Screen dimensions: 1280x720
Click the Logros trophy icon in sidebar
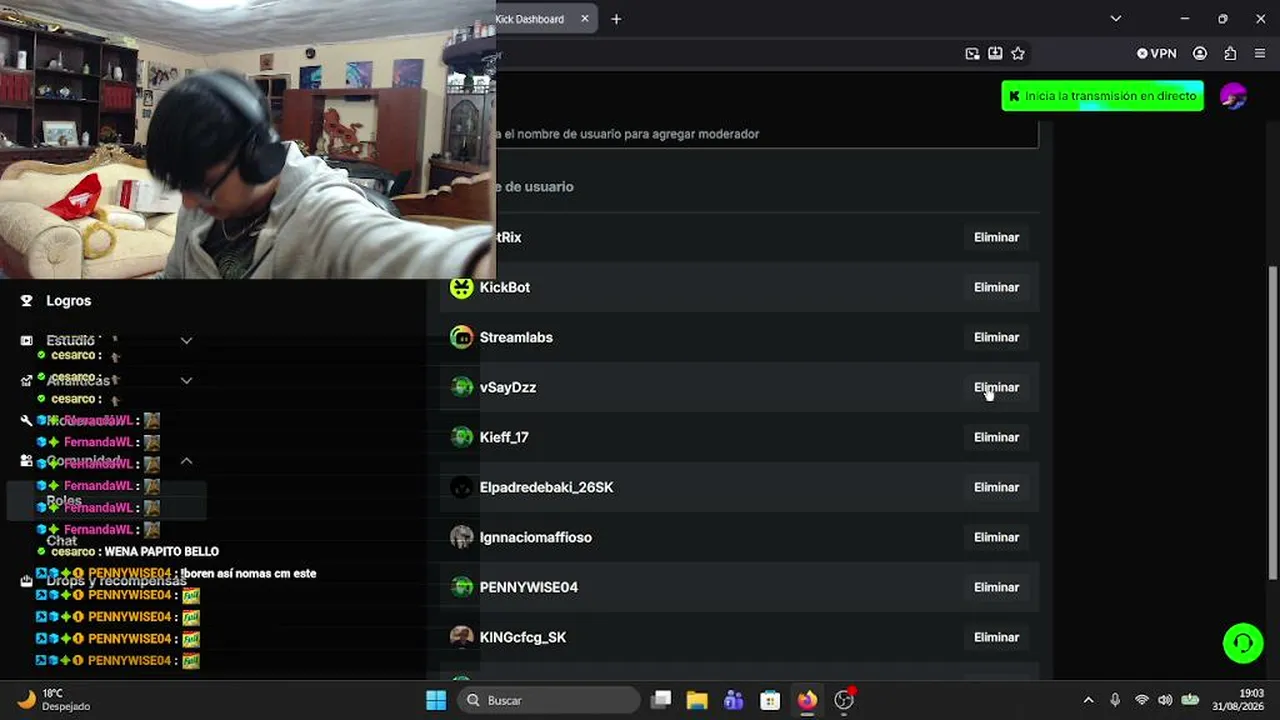coord(27,300)
